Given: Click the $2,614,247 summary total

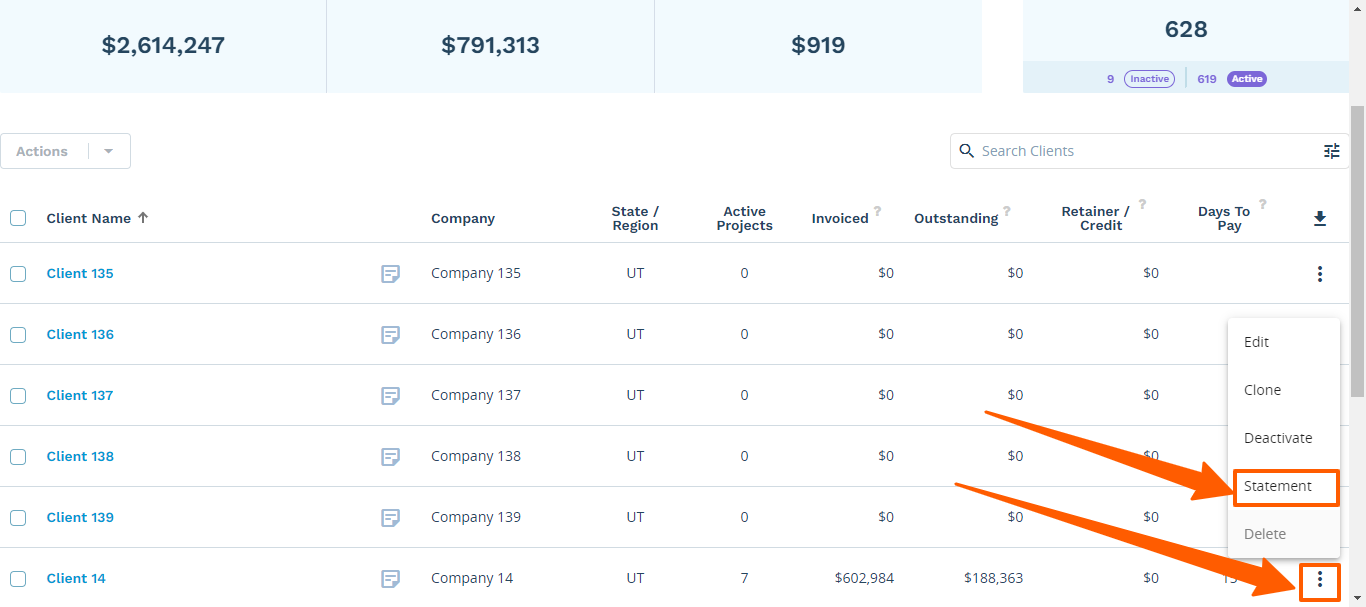Looking at the screenshot, I should 163,46.
